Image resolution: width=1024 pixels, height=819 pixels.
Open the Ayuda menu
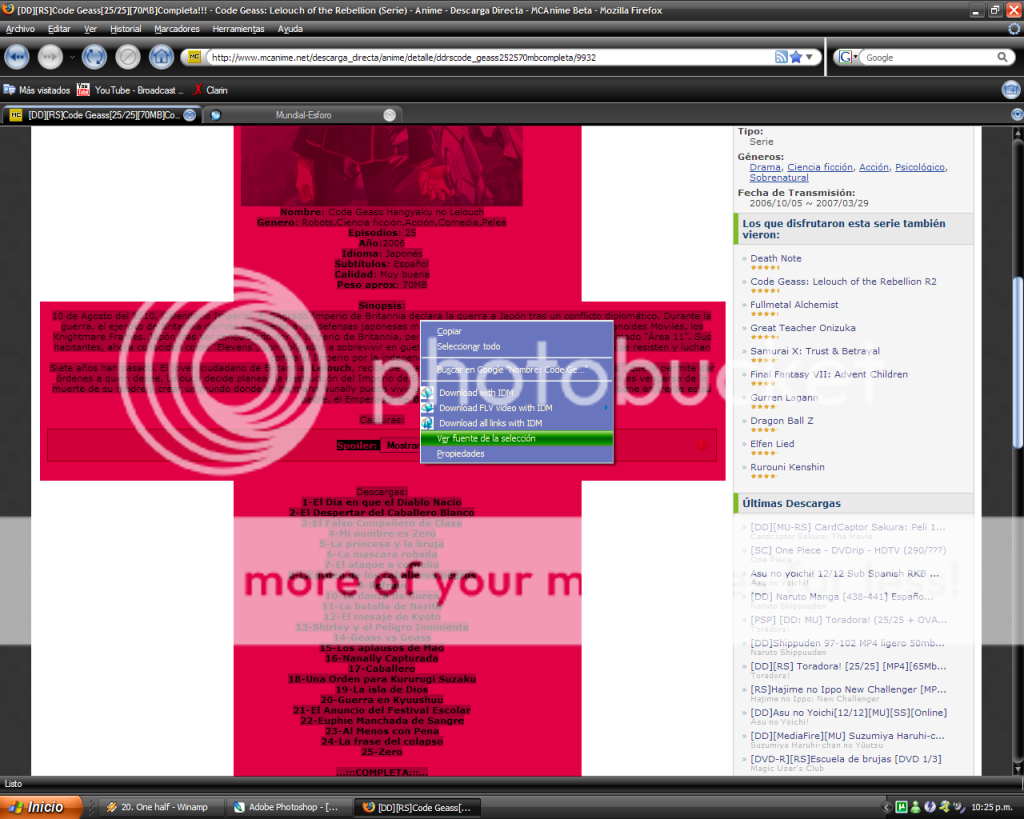[290, 29]
